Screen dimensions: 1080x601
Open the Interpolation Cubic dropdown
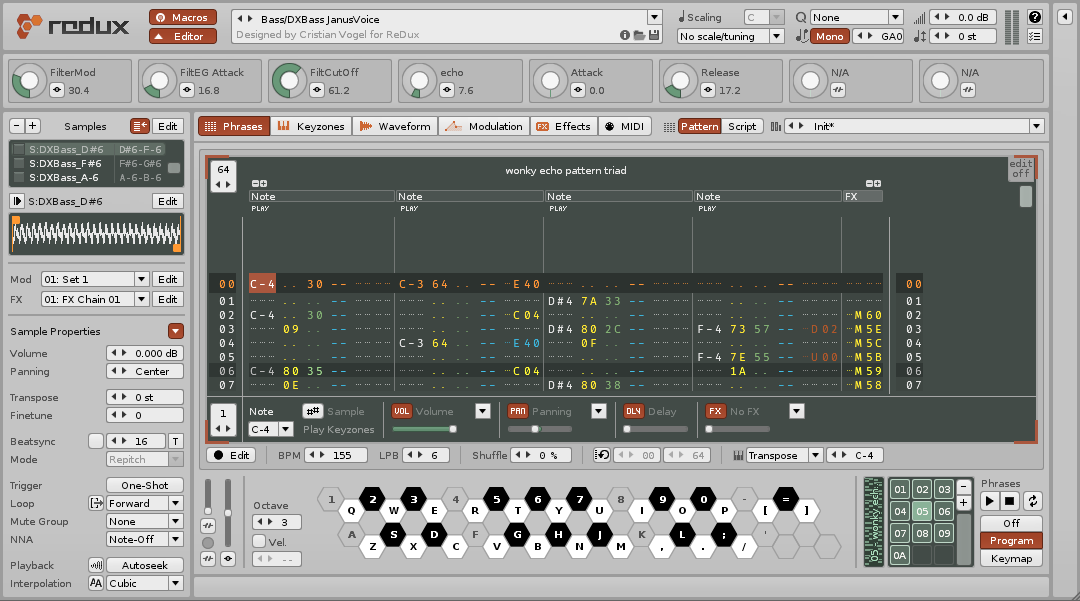[x=142, y=583]
